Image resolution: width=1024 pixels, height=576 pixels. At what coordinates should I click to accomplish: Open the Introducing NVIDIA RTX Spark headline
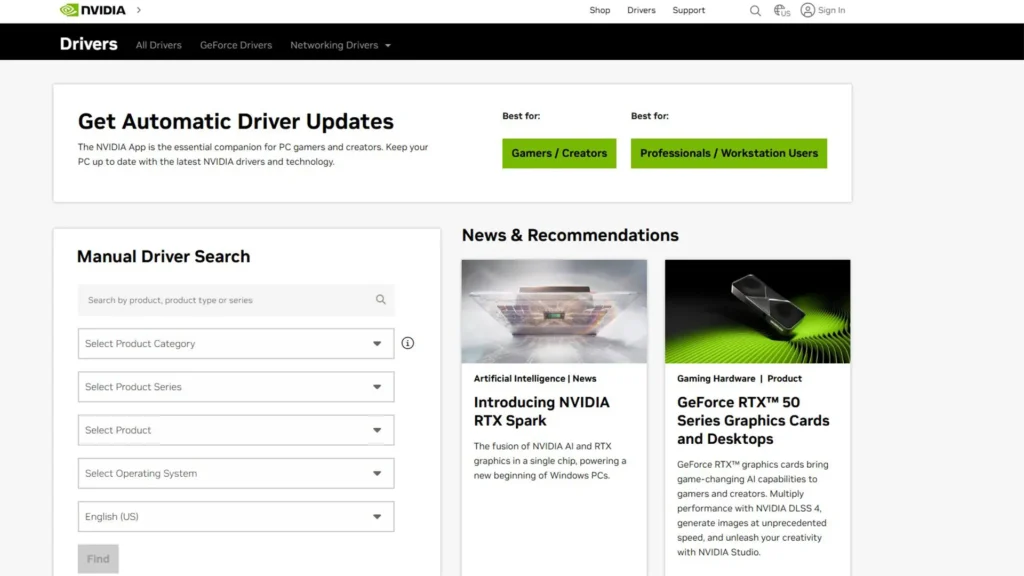click(541, 411)
